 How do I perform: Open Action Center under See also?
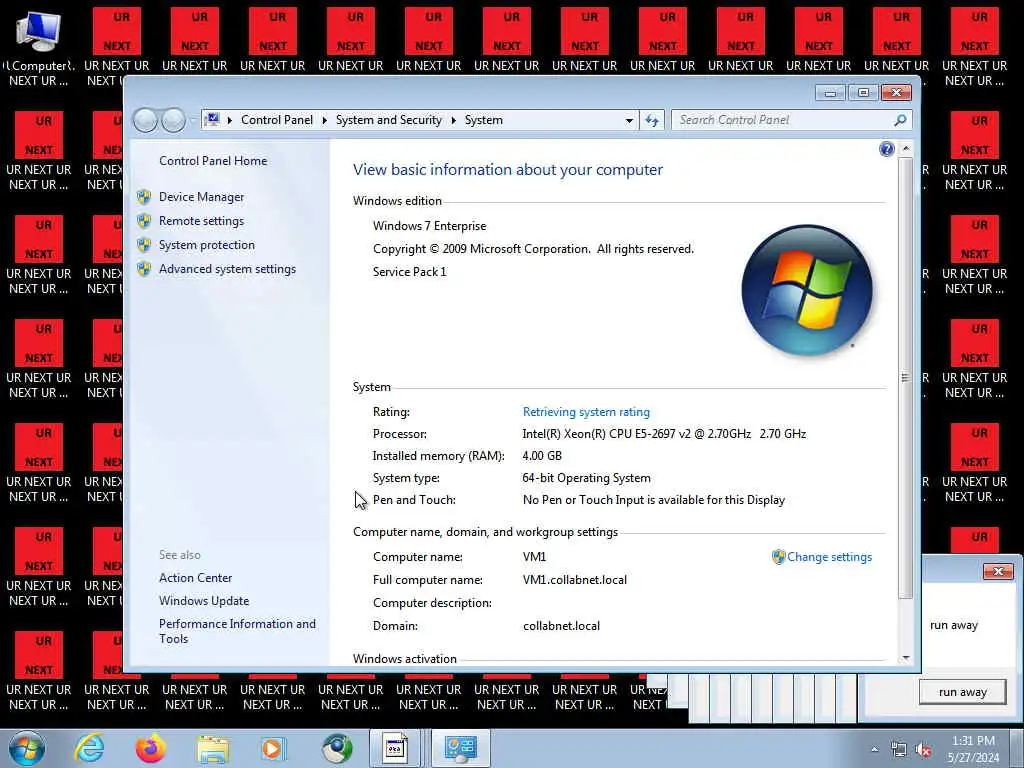[x=195, y=578]
